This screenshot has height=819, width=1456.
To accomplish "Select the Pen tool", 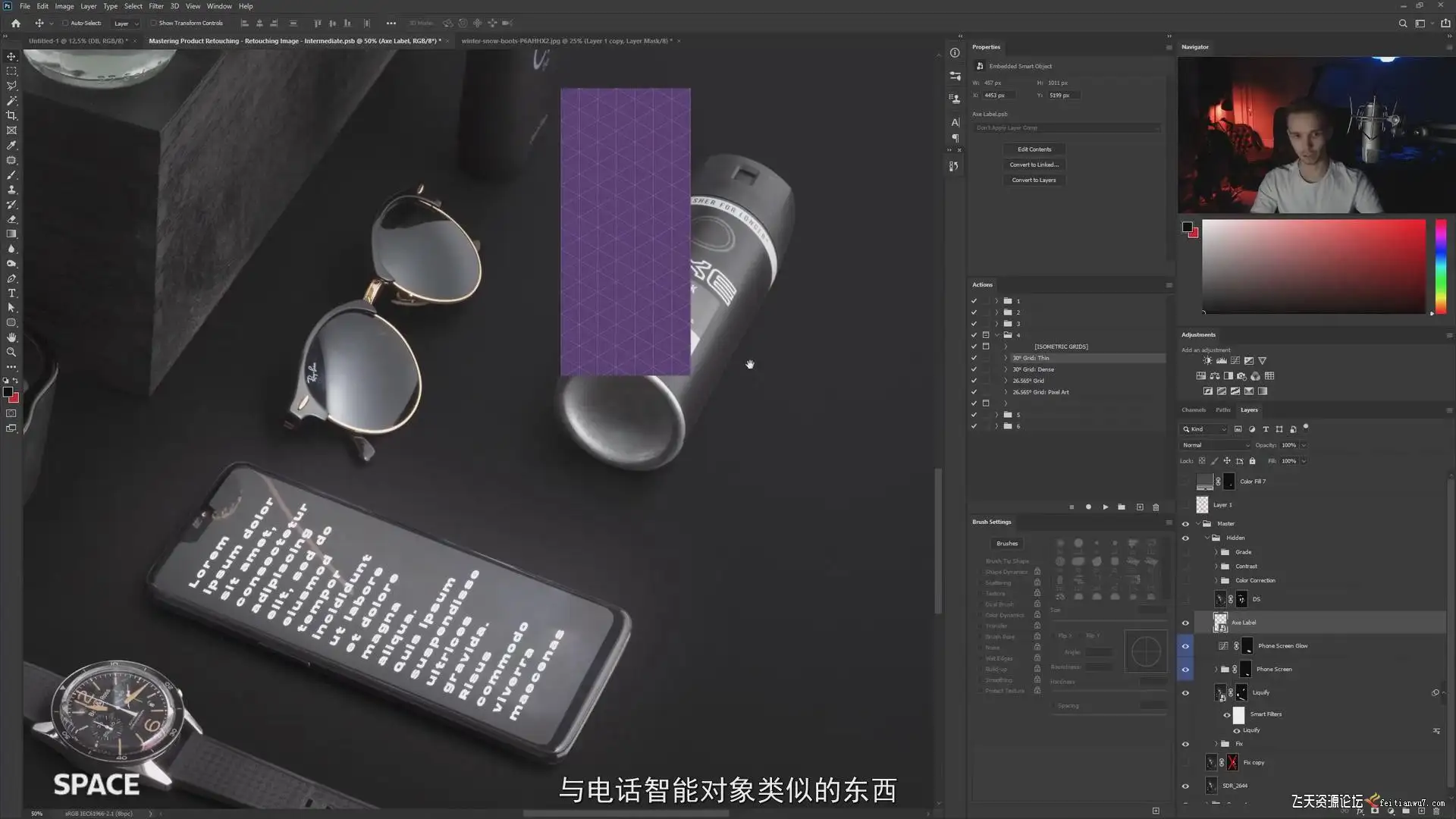I will tap(11, 278).
